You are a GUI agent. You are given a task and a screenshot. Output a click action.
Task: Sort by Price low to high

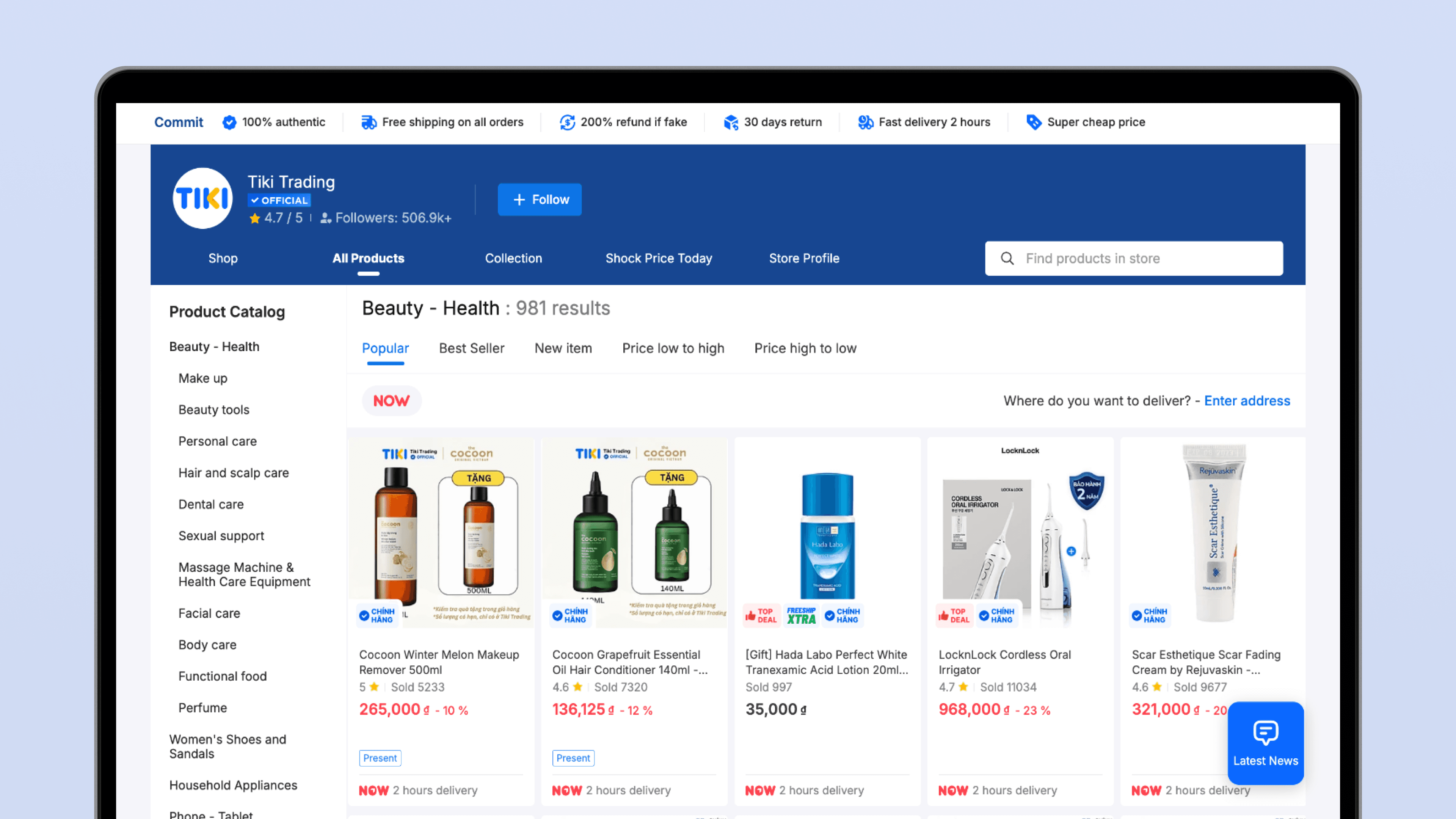pyautogui.click(x=673, y=348)
